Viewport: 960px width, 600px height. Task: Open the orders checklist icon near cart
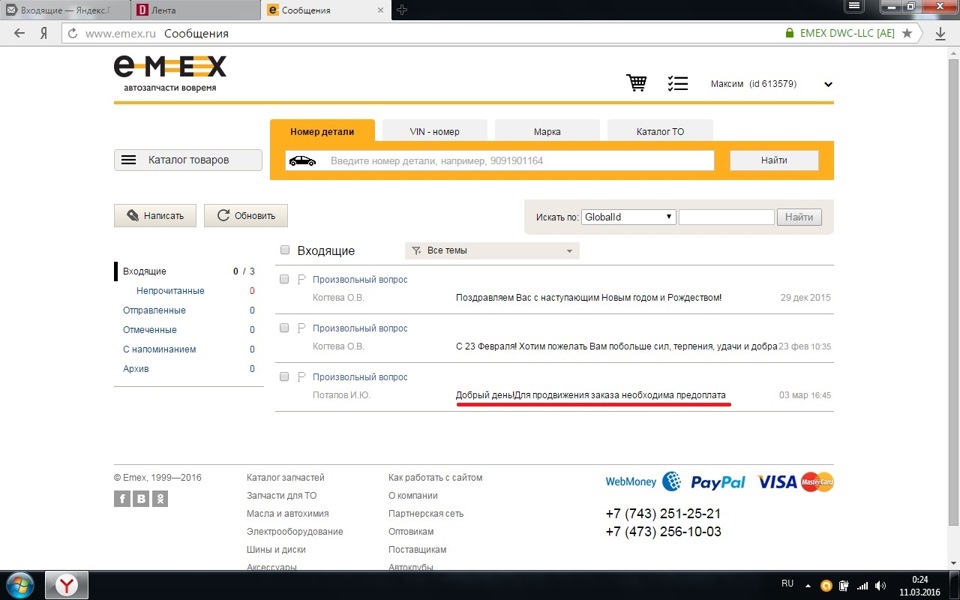tap(678, 83)
